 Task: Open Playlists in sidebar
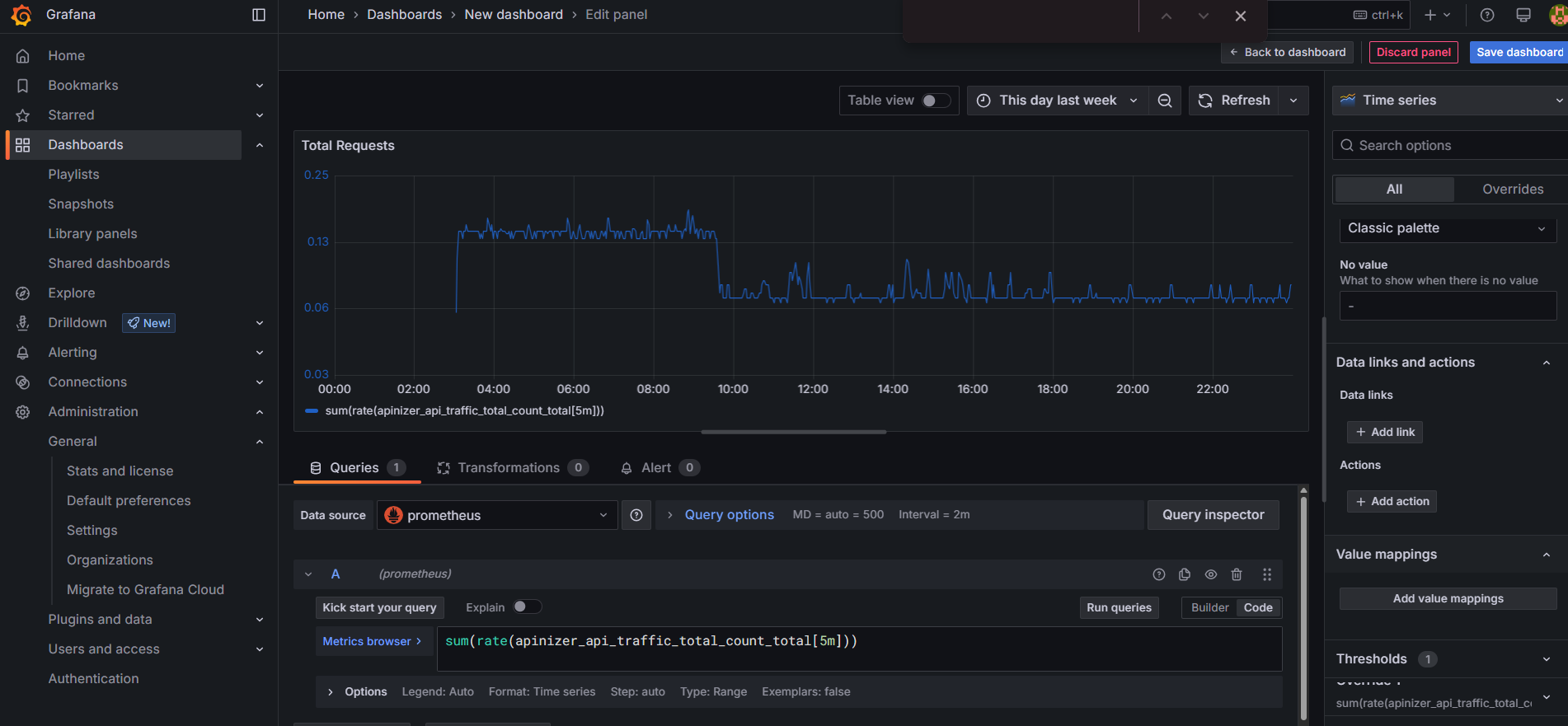[73, 175]
